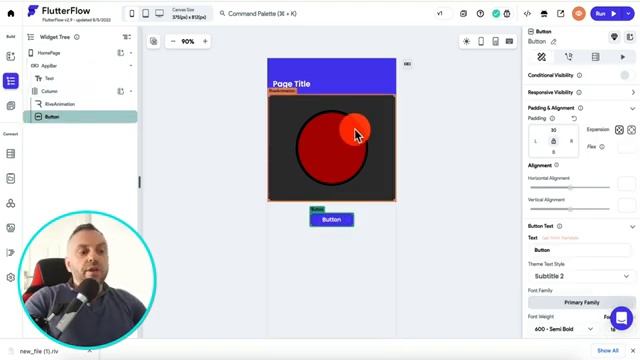The width and height of the screenshot is (640, 360).
Task: Open the view code icon
Action: click(527, 13)
